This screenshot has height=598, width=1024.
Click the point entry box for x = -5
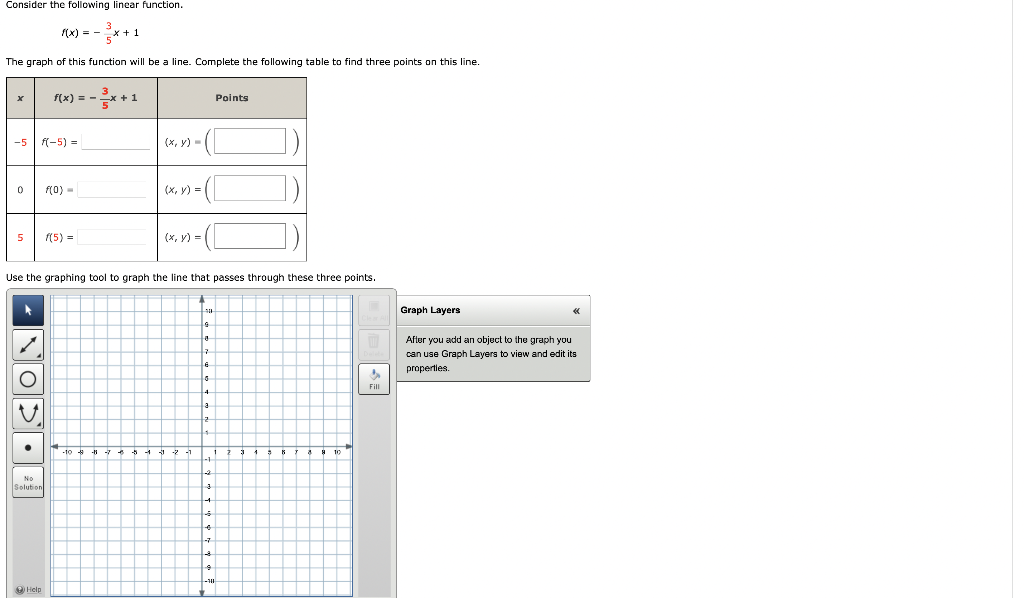pyautogui.click(x=248, y=140)
